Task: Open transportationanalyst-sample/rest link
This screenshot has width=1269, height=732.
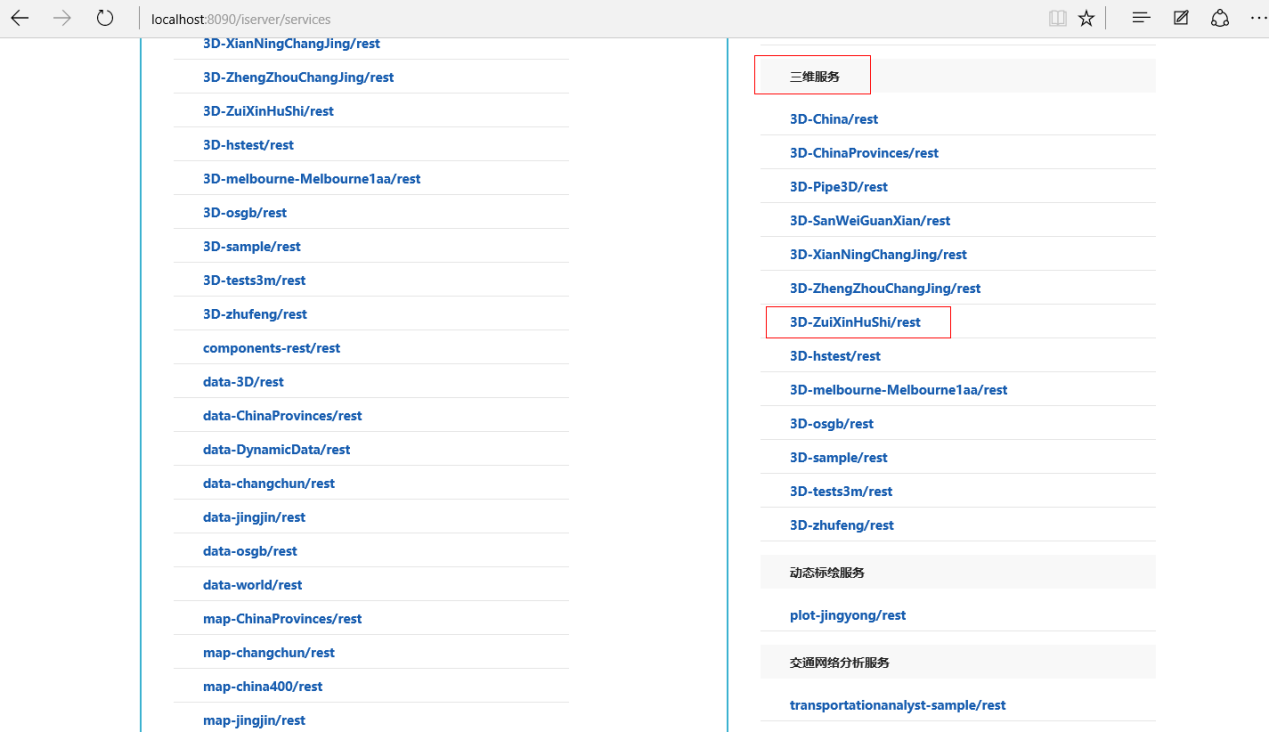Action: [897, 705]
